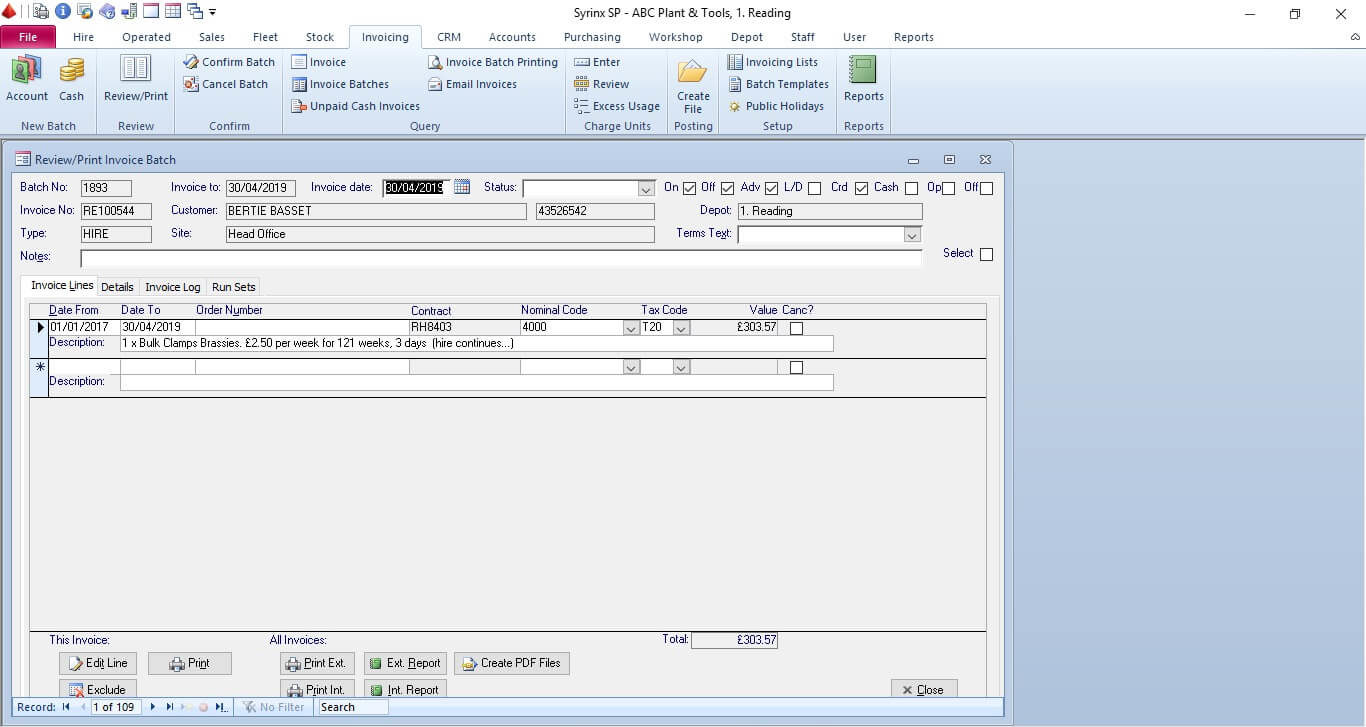Image resolution: width=1366 pixels, height=727 pixels.
Task: Open calendar picker beside Invoice date
Action: coord(462,187)
